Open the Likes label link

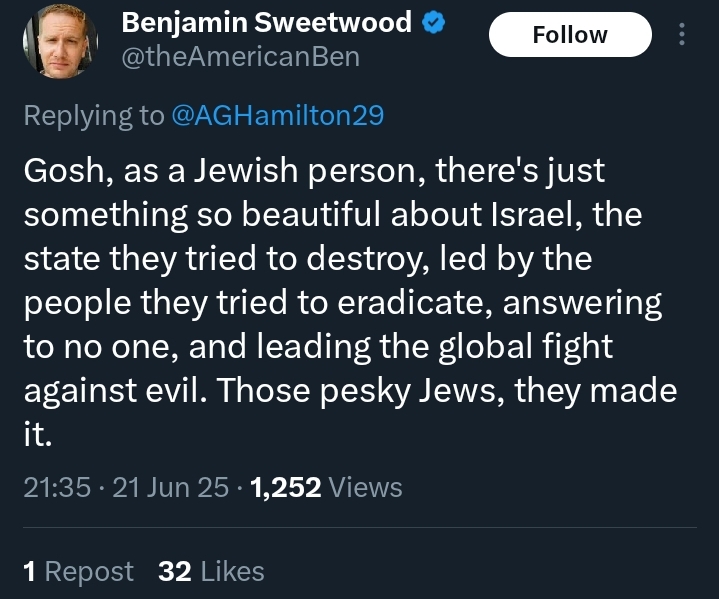coord(232,571)
